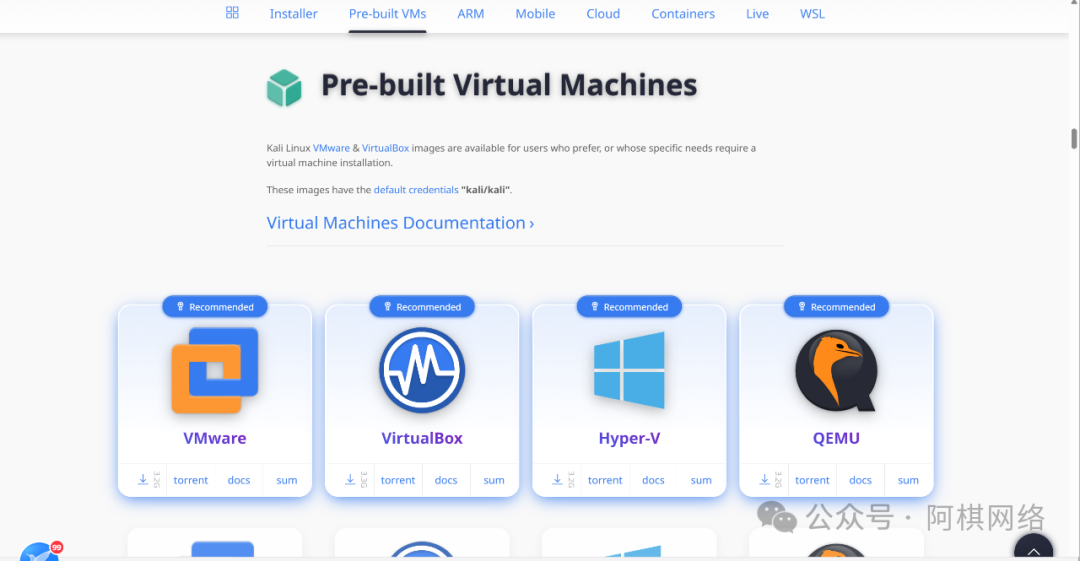
Task: Click the QEMU card title
Action: 836,438
